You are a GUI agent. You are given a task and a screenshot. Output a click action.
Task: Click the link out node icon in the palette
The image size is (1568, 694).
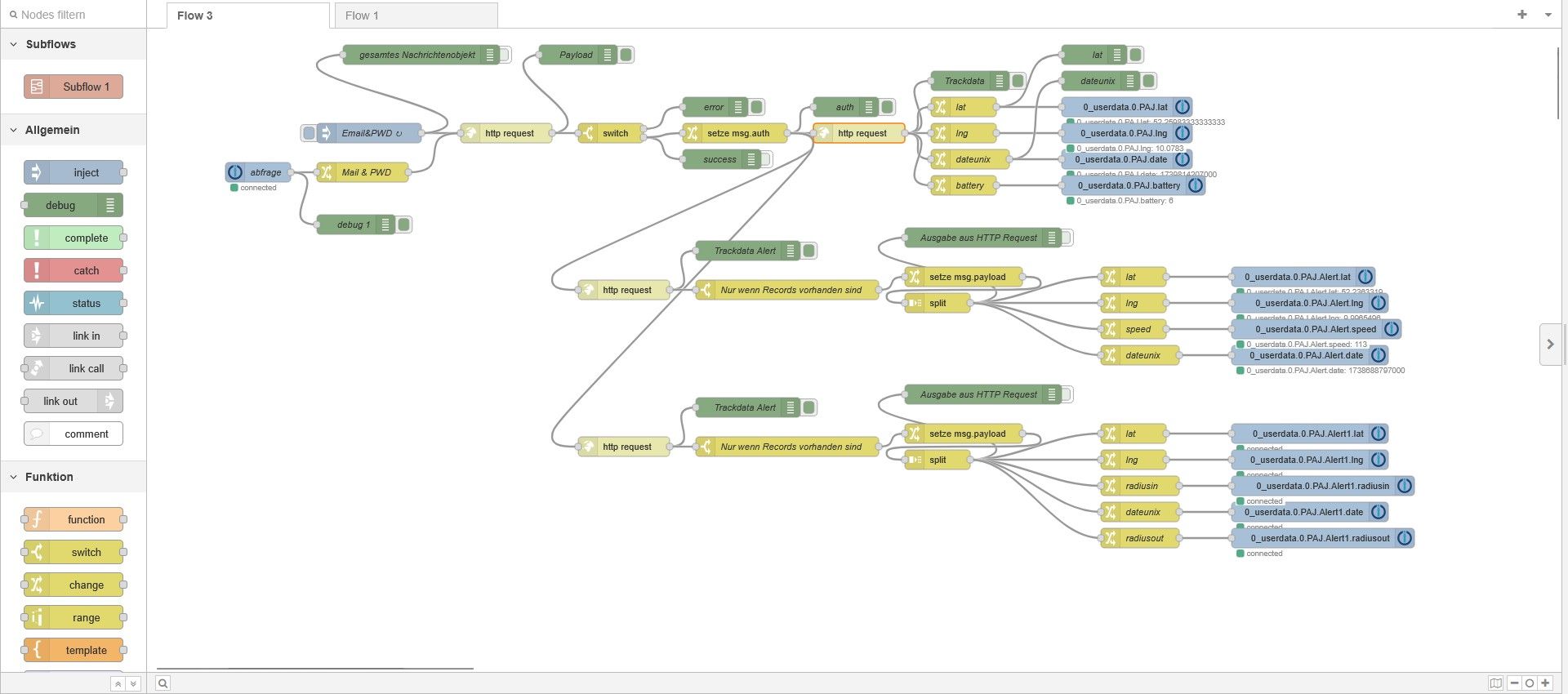click(110, 401)
